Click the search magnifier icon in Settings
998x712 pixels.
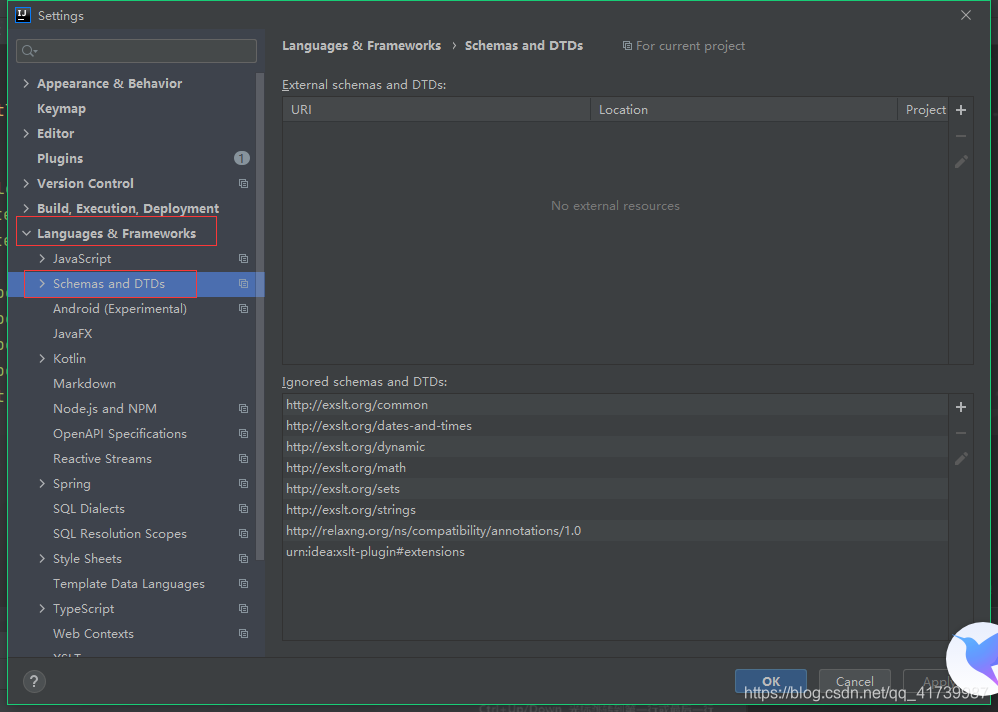pos(29,51)
